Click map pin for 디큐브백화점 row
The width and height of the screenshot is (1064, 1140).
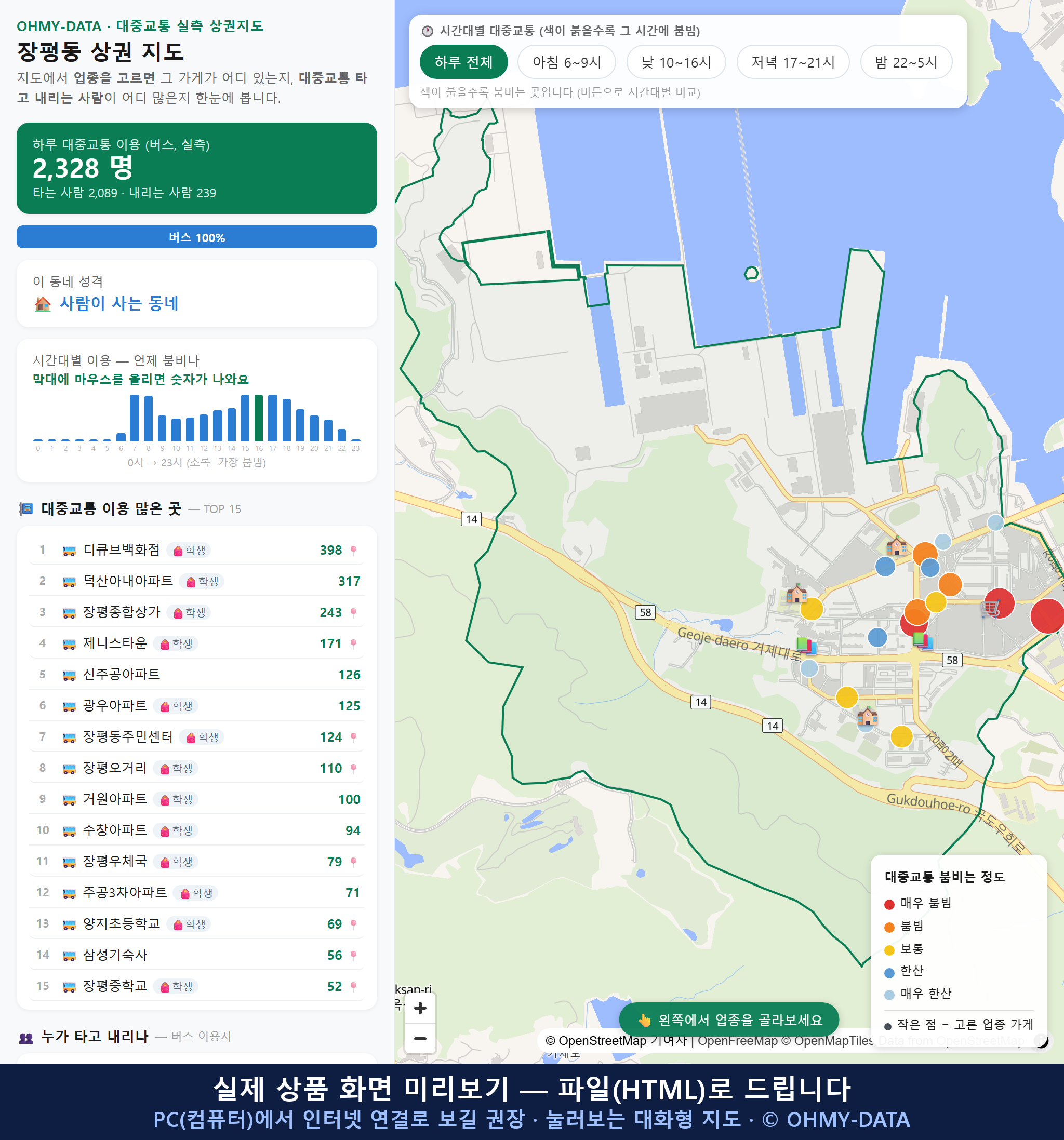[x=353, y=551]
